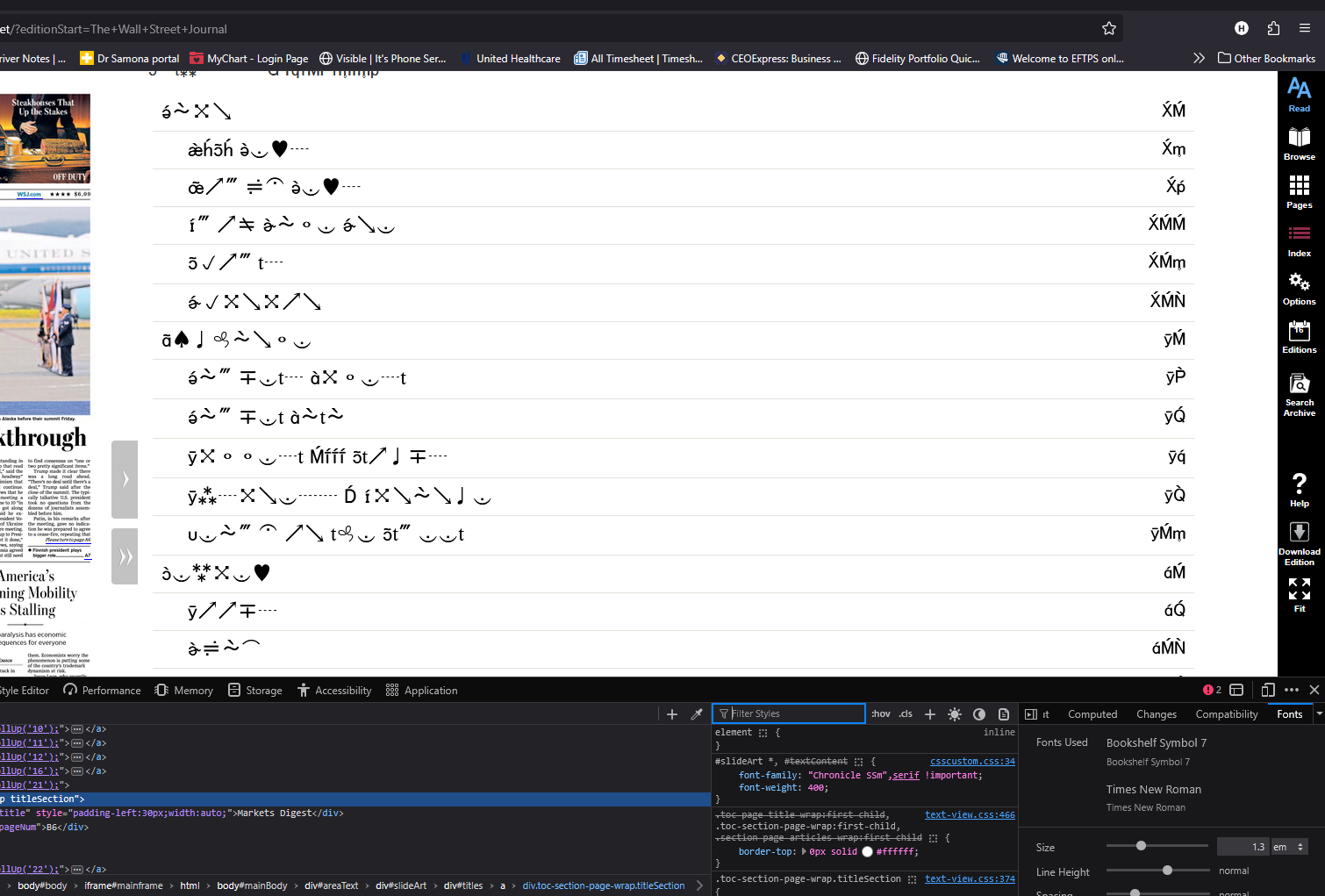Select the Fonts sidebar tab
Viewport: 1325px width, 896px height.
click(1289, 714)
